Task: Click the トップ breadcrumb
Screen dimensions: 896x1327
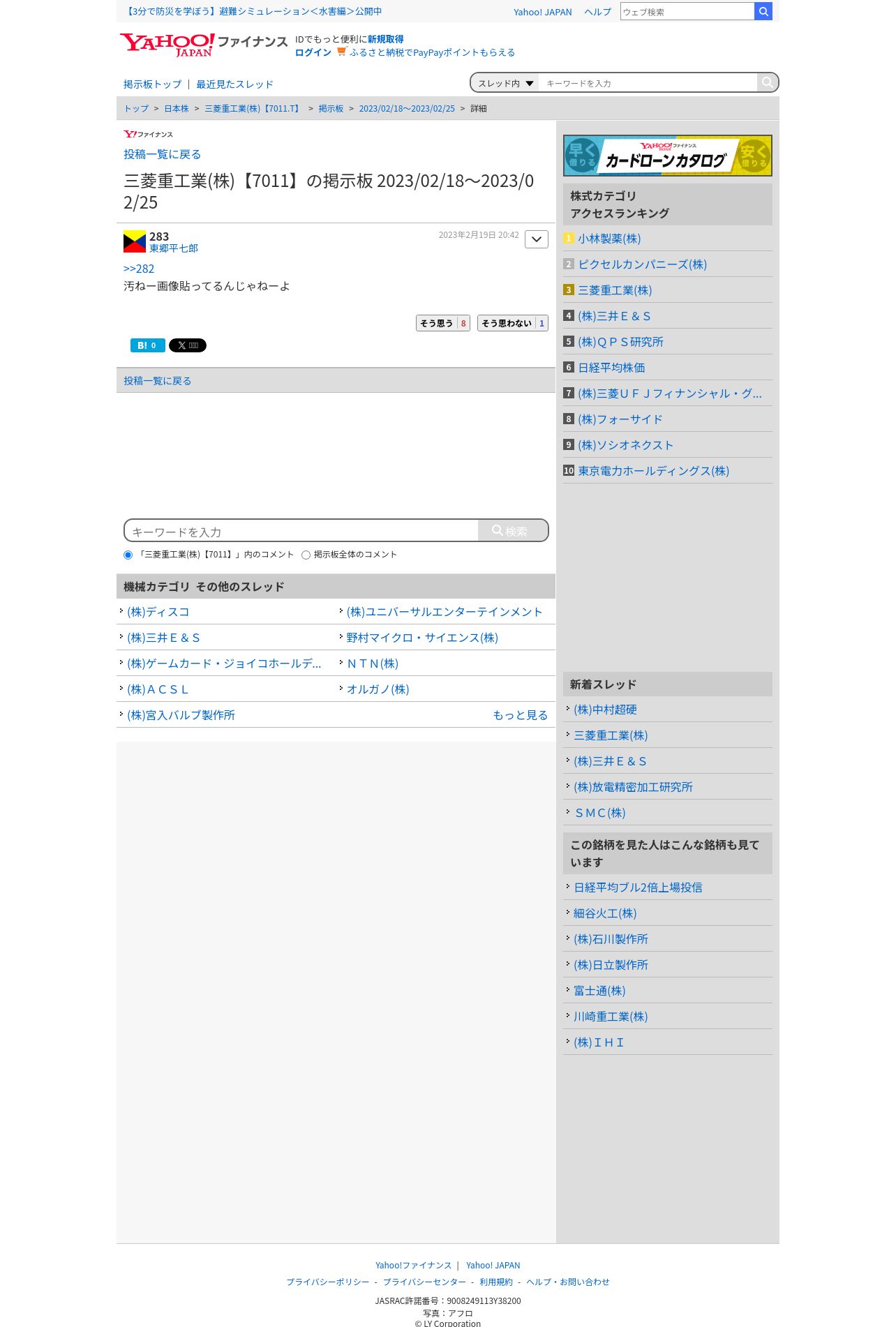Action: click(x=136, y=109)
